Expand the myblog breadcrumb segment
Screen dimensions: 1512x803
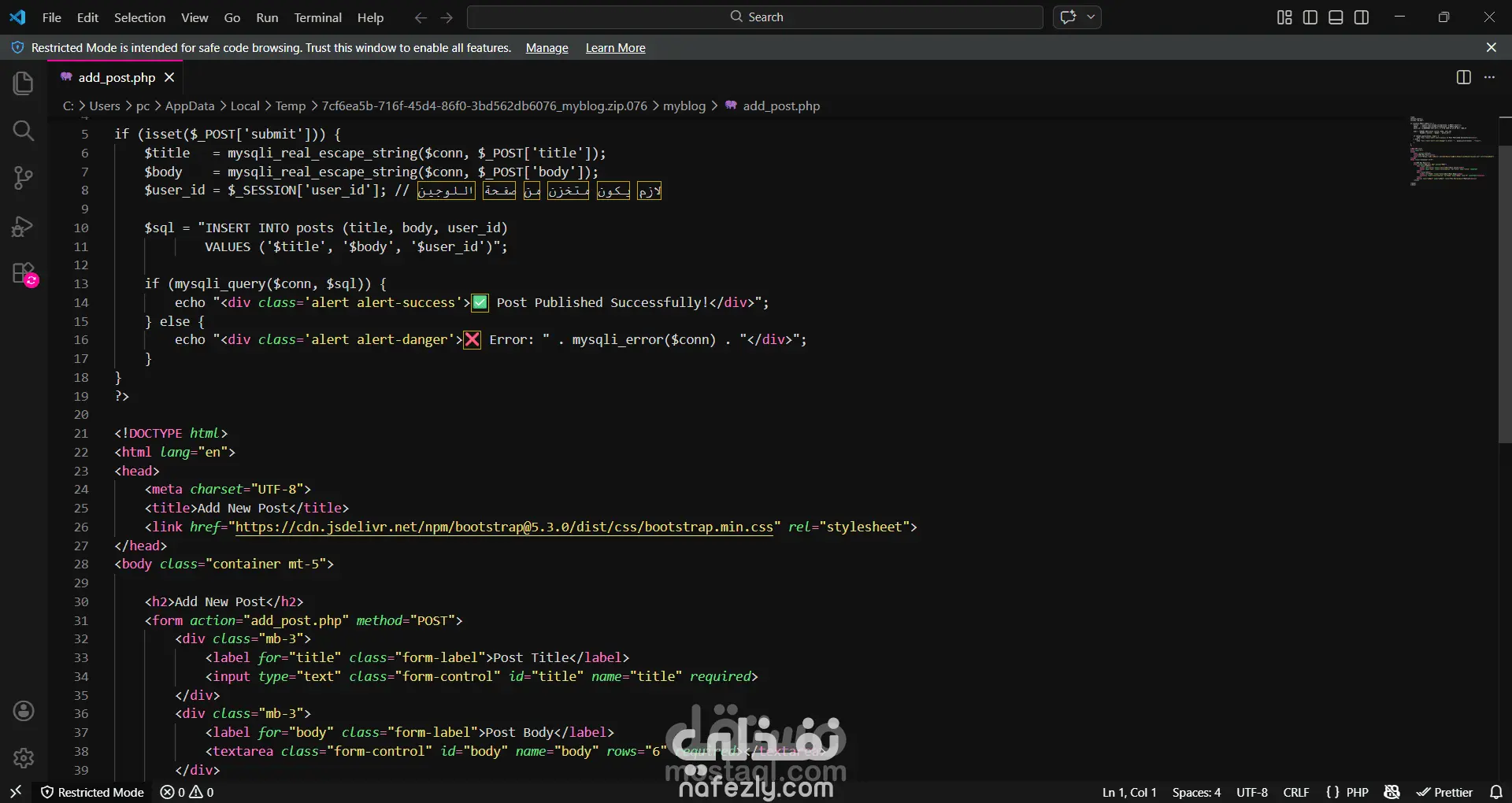pos(684,105)
